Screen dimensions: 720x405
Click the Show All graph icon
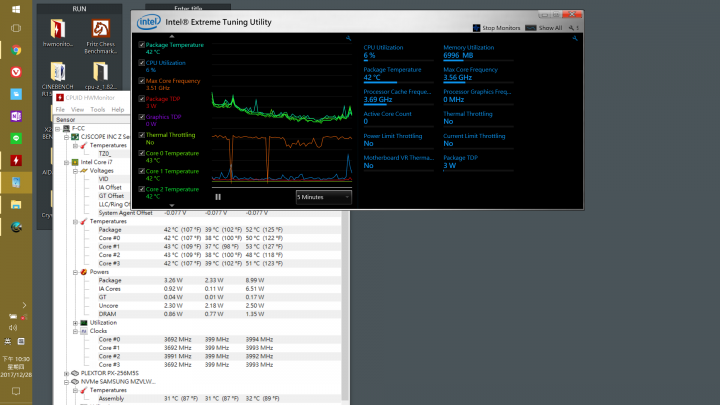pyautogui.click(x=531, y=28)
